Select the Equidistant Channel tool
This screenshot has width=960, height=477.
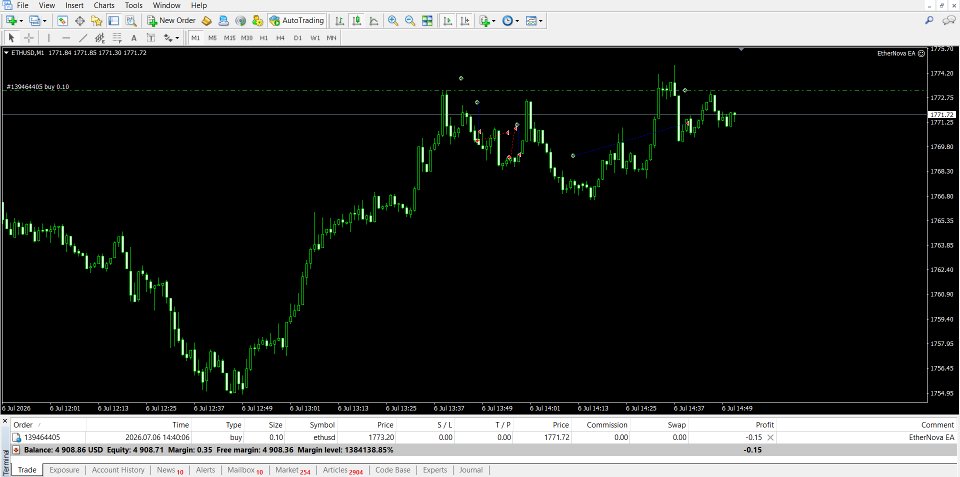[x=100, y=38]
